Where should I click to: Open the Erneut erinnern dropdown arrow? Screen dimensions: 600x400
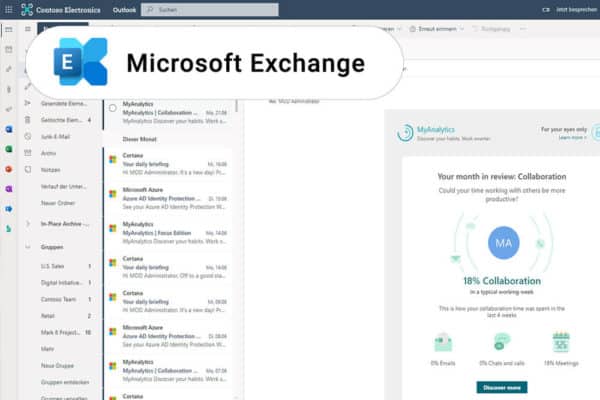(x=462, y=29)
